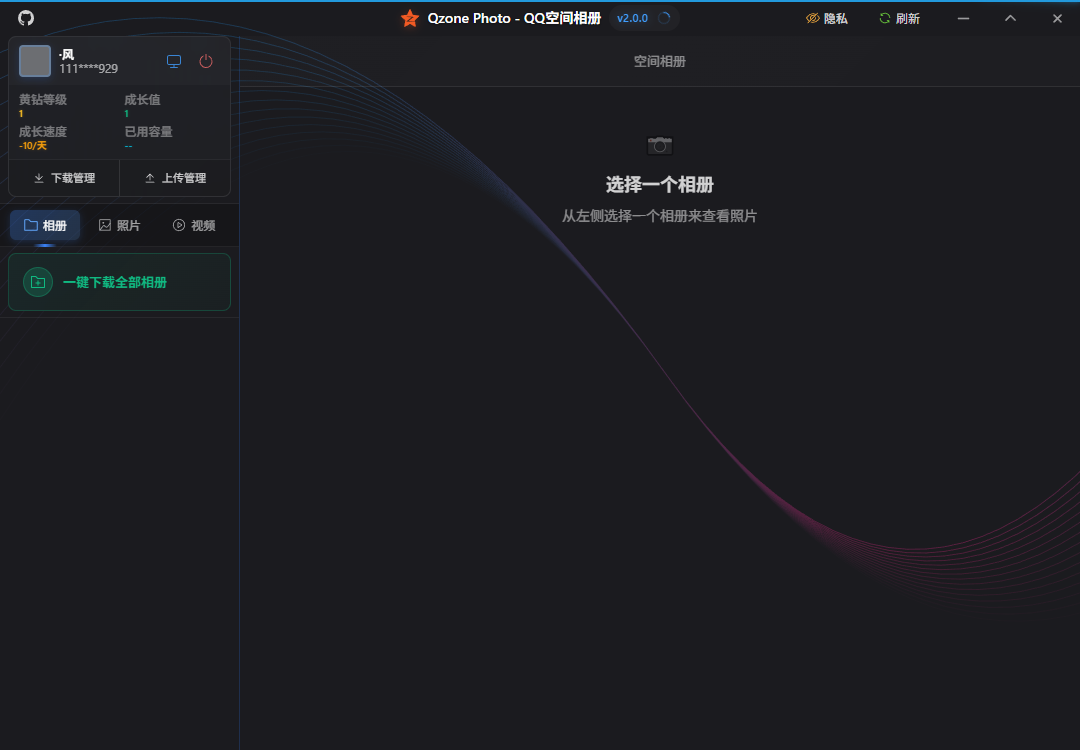This screenshot has width=1080, height=750.
Task: Click the 从左侧选择一个相册来查看照片 hint text
Action: click(659, 216)
